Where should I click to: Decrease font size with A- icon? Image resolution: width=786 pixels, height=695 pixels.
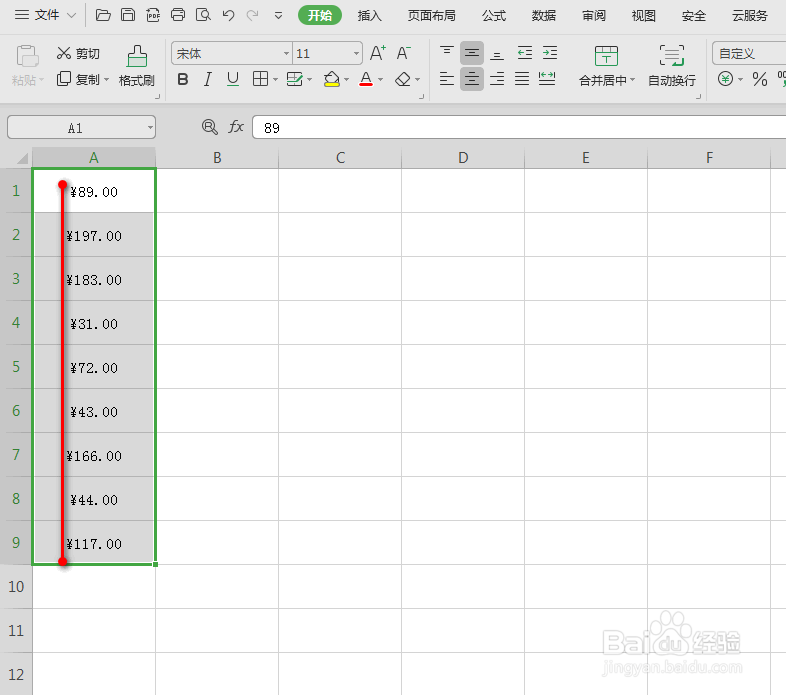pos(404,53)
